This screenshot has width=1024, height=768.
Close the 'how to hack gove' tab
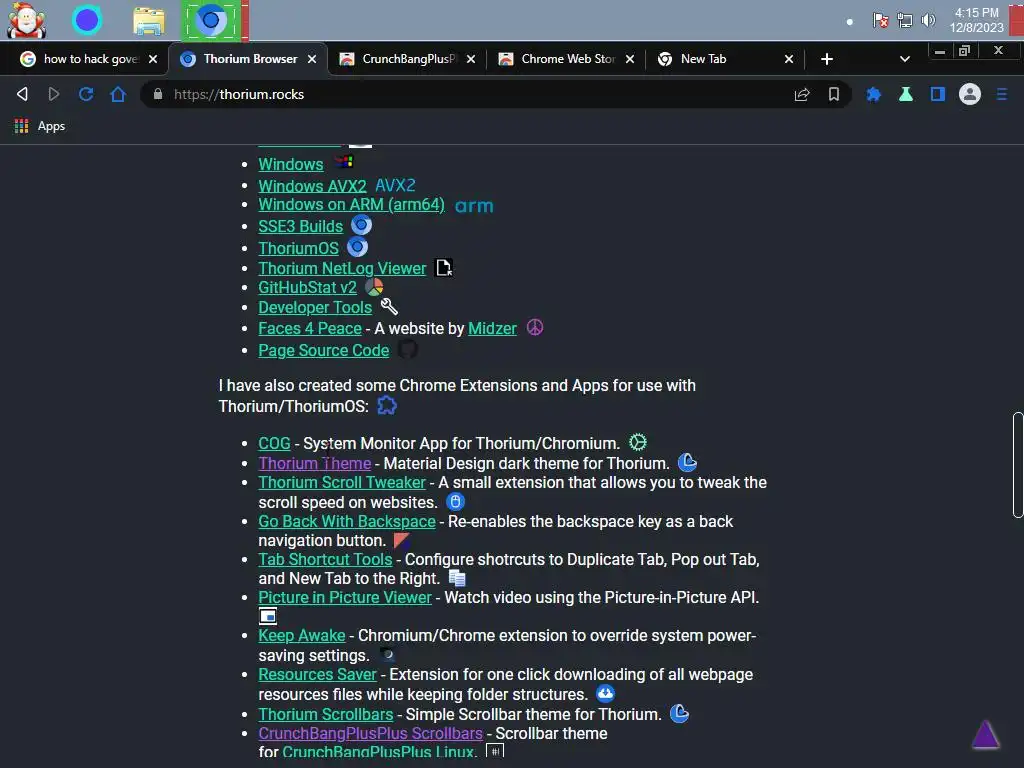(x=153, y=59)
